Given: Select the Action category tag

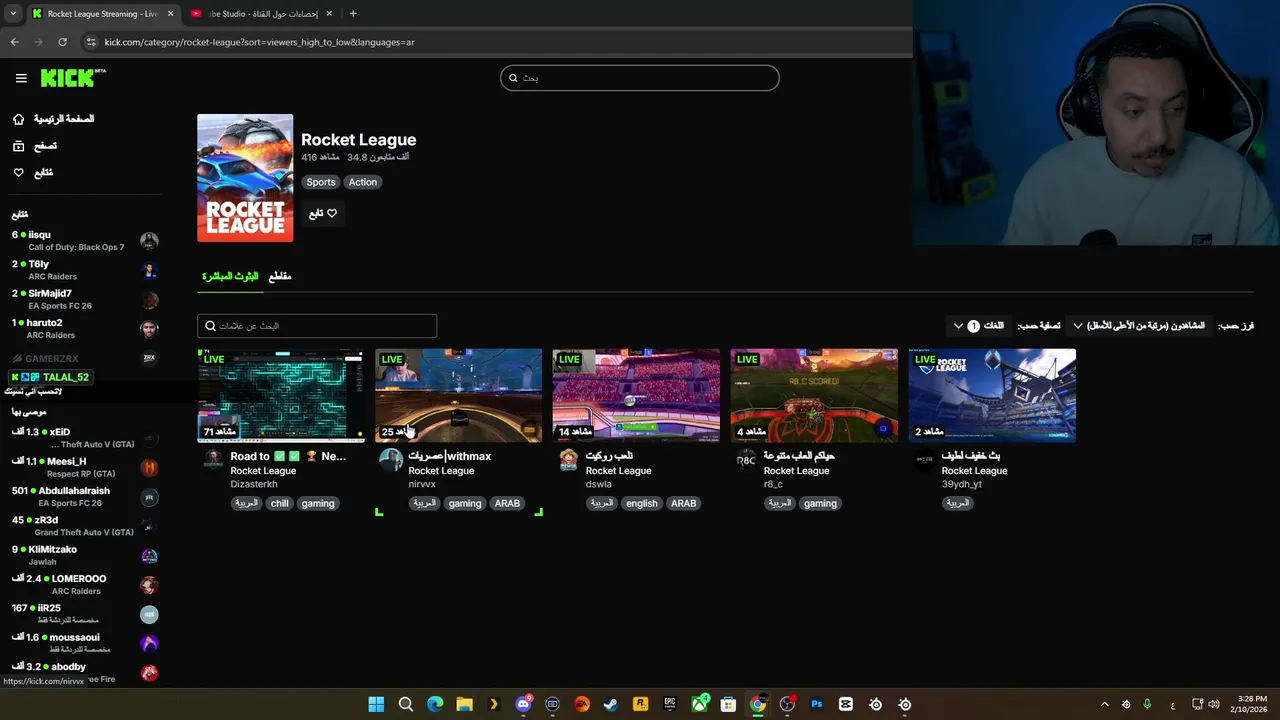Looking at the screenshot, I should click(x=363, y=182).
